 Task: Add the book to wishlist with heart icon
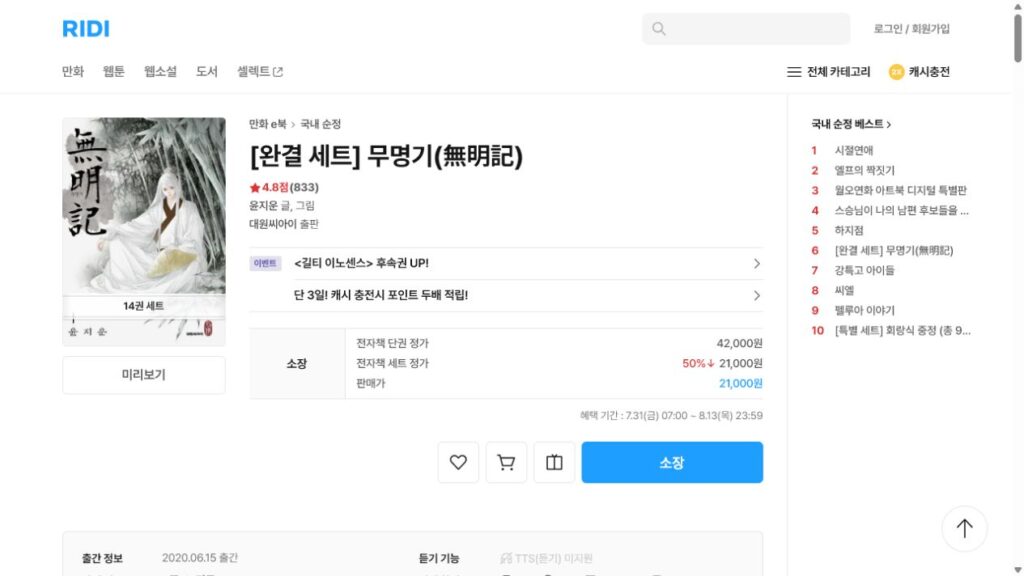coord(458,462)
